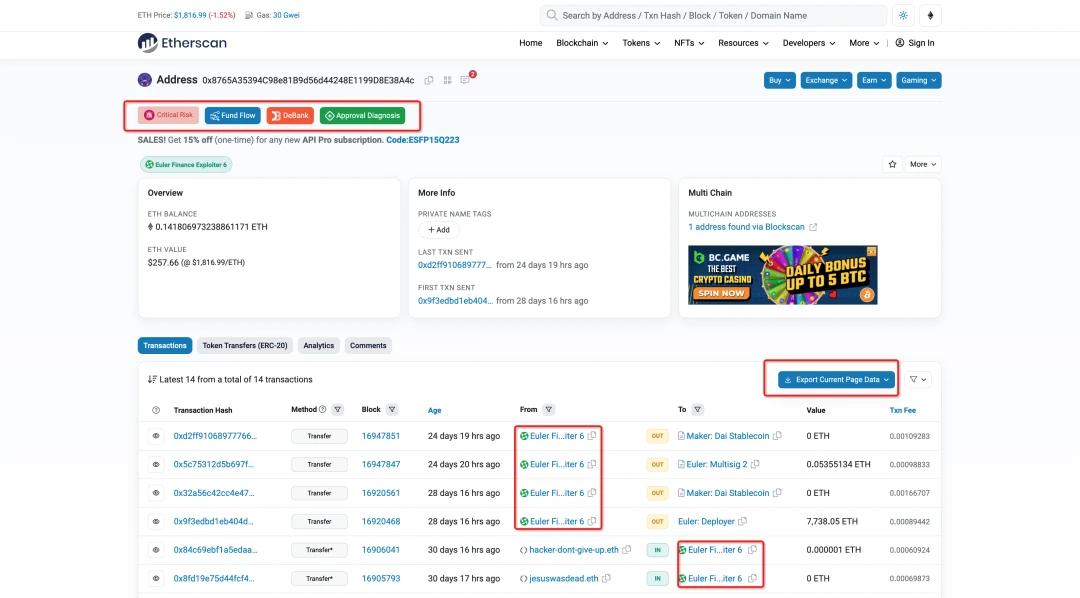Show the address QR code icon

447,80
